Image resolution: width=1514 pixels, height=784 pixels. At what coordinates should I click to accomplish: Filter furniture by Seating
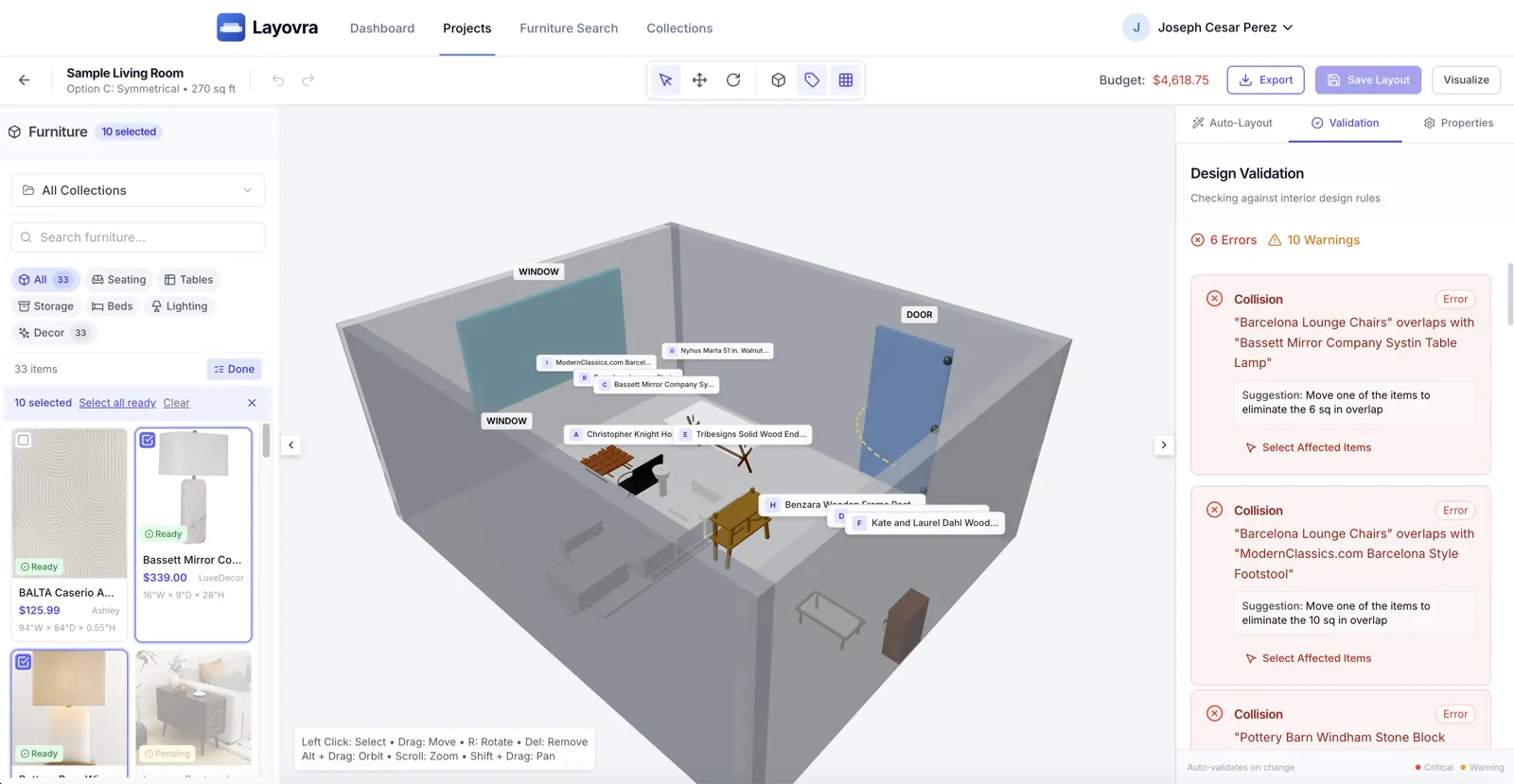[118, 280]
